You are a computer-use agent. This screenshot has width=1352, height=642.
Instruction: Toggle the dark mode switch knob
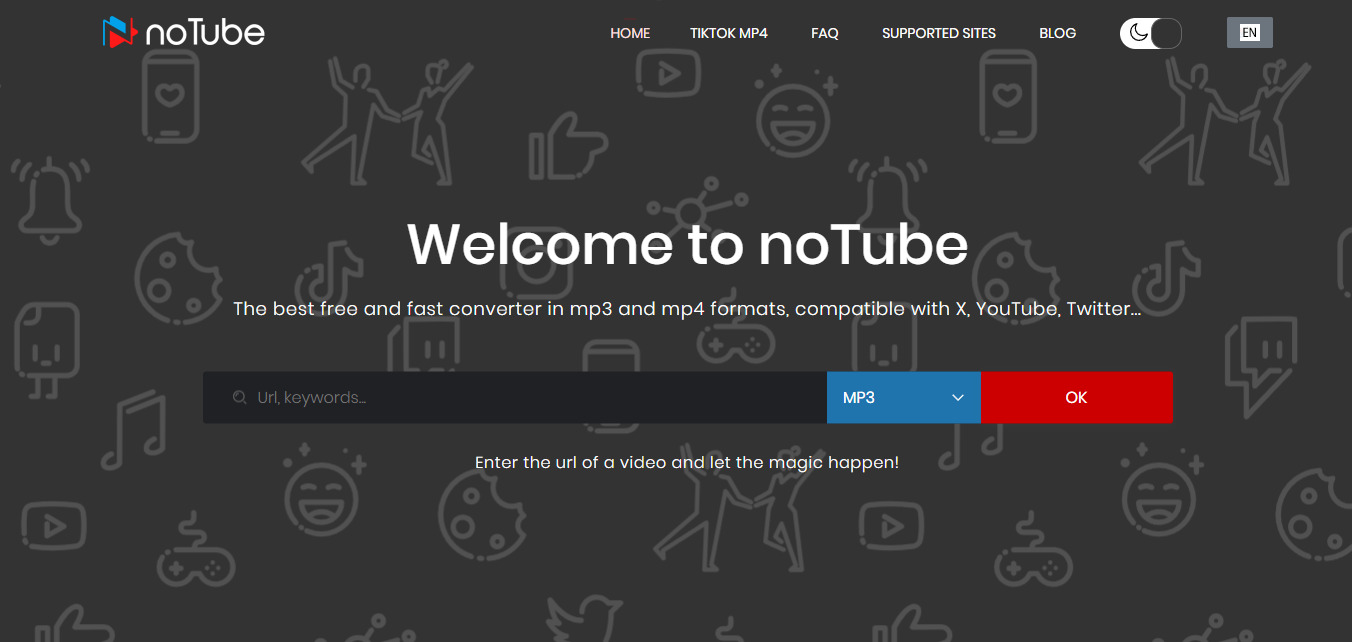point(1165,33)
